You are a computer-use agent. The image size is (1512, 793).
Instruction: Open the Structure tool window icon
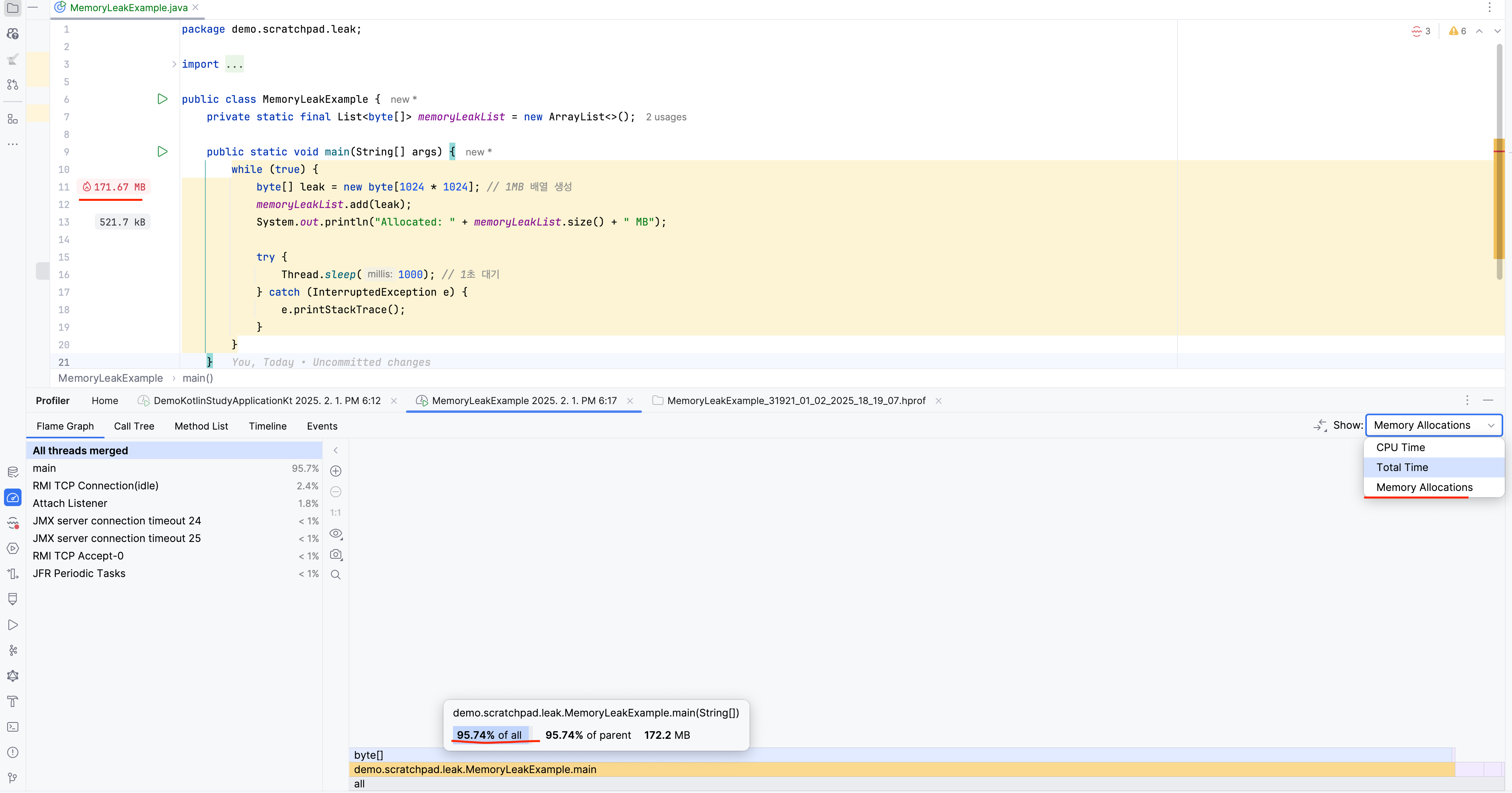coord(12,119)
